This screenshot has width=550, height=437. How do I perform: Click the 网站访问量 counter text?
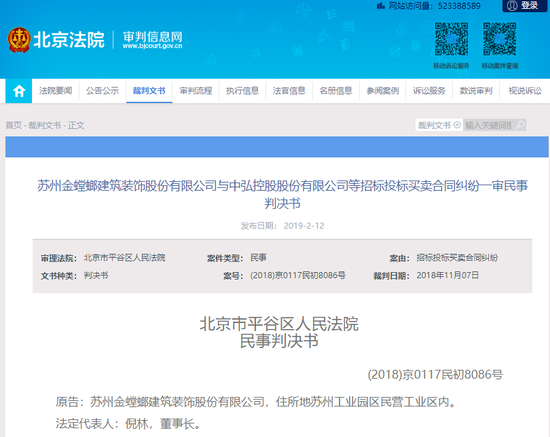click(x=434, y=6)
